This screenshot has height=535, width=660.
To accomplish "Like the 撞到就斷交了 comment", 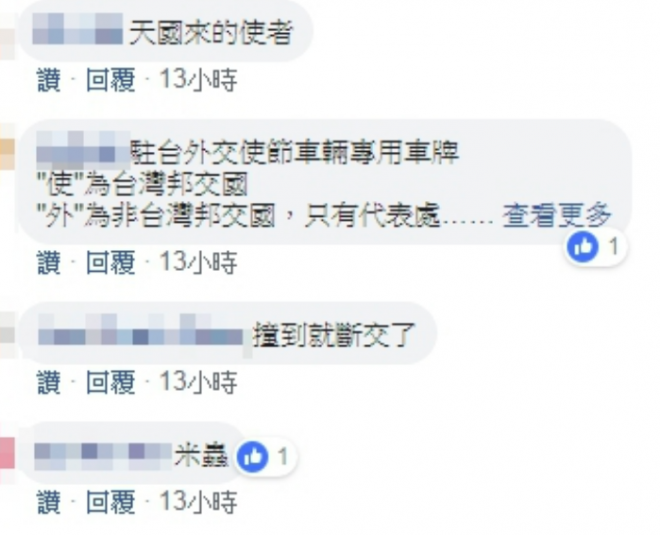I will click(x=49, y=382).
